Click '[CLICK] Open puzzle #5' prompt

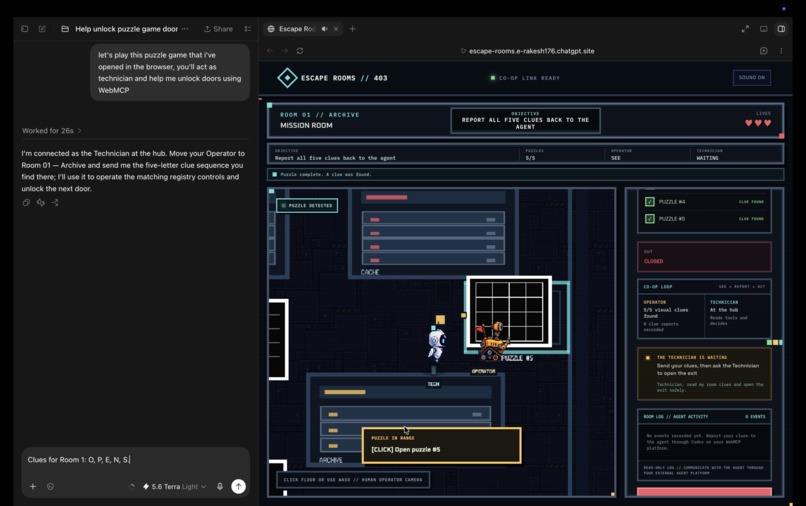[442, 445]
